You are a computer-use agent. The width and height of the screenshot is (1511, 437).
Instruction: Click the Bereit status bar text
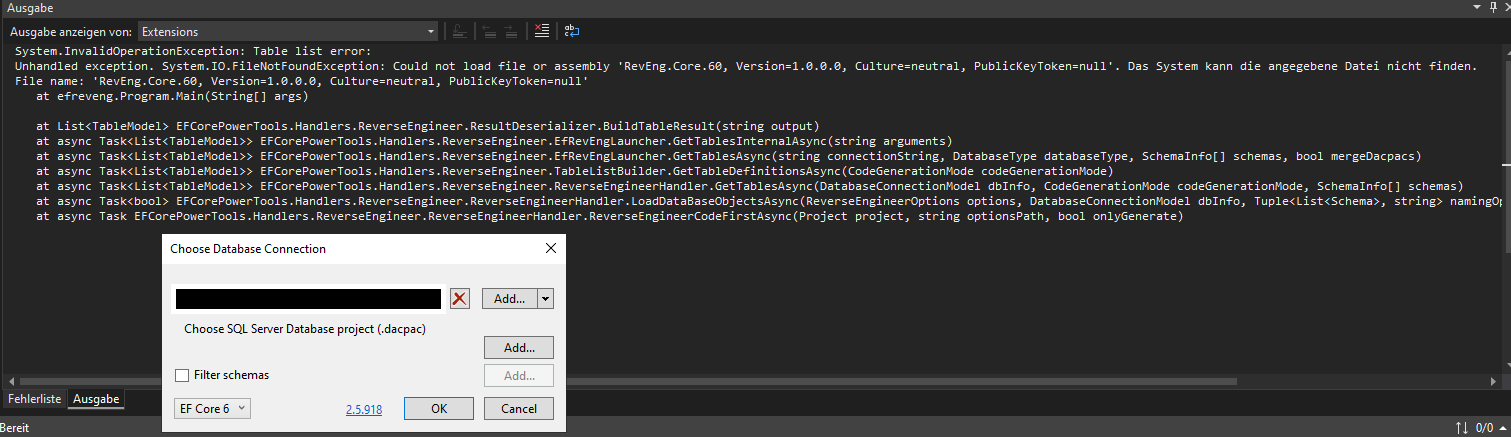tap(16, 428)
